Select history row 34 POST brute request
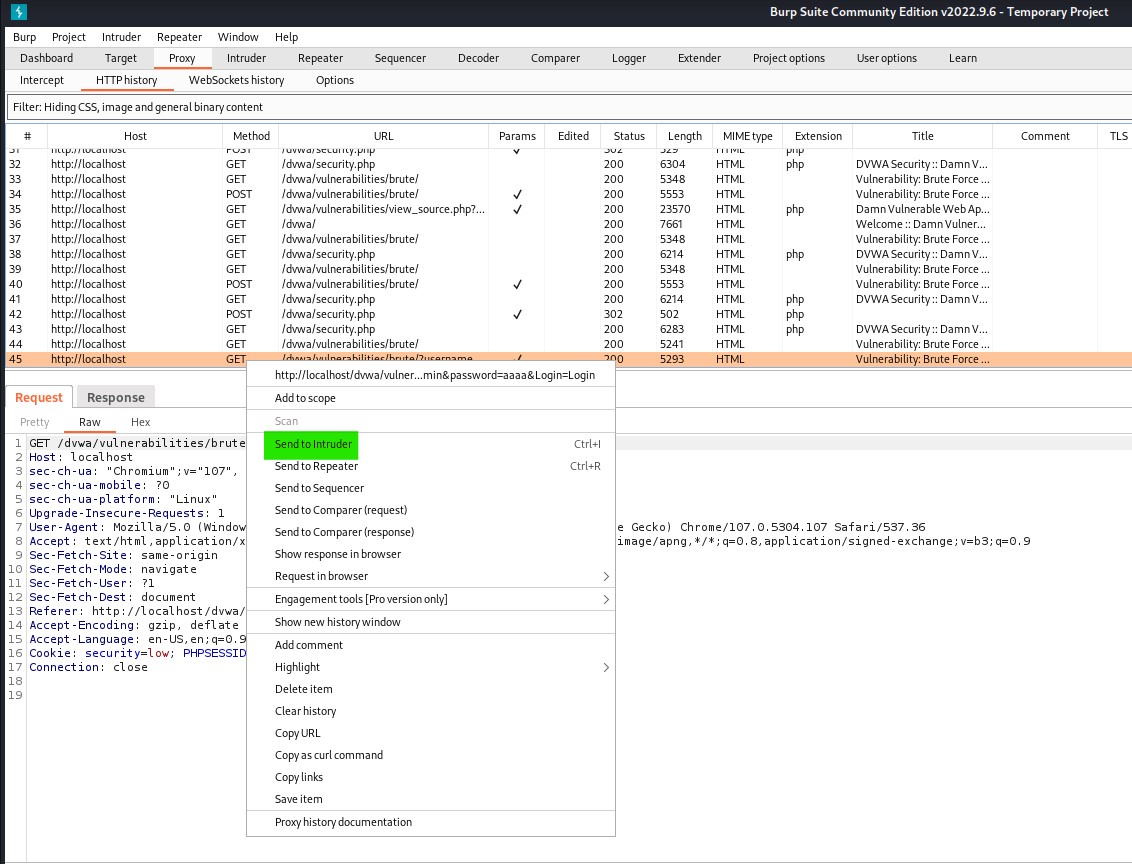This screenshot has height=864, width=1132. coord(569,194)
